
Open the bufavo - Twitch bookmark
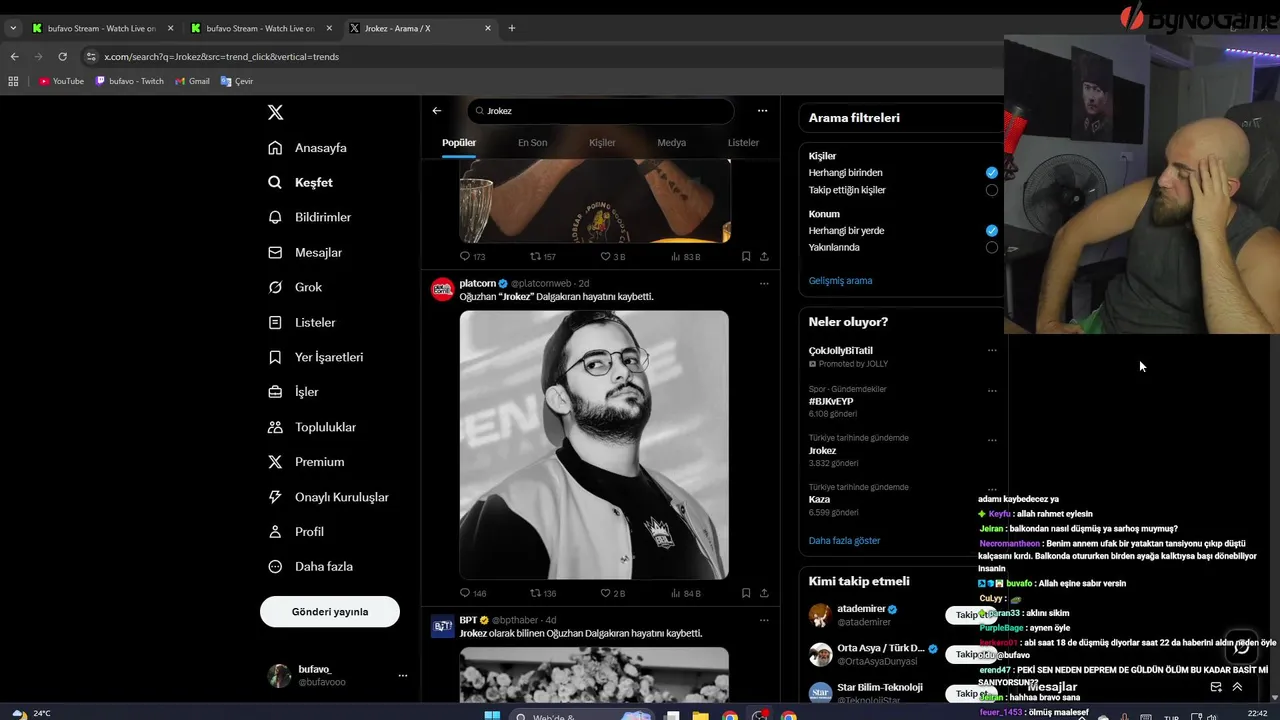click(130, 81)
